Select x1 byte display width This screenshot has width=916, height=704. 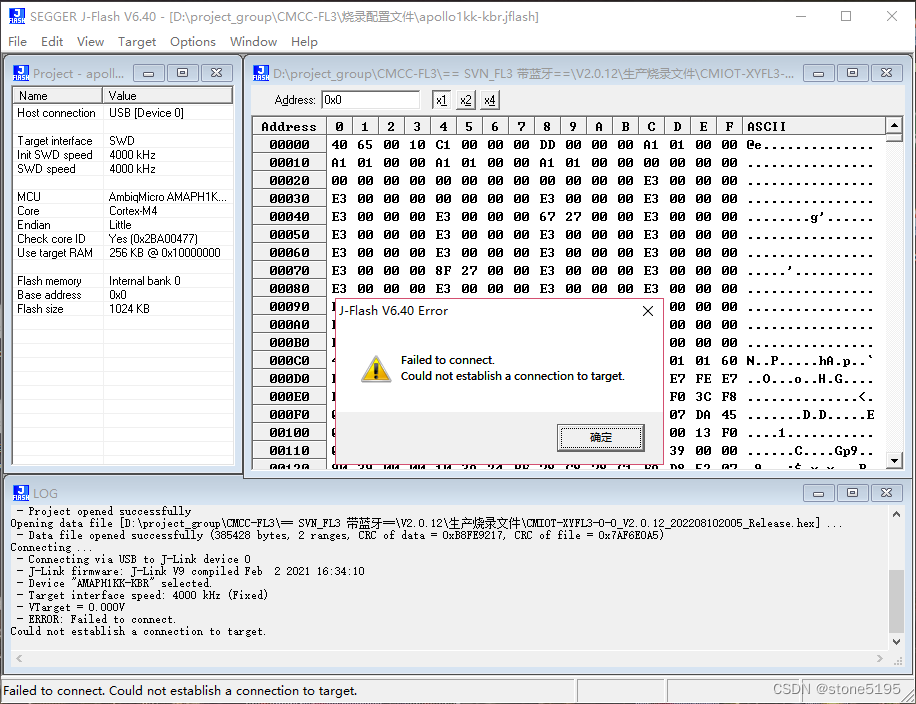click(442, 100)
